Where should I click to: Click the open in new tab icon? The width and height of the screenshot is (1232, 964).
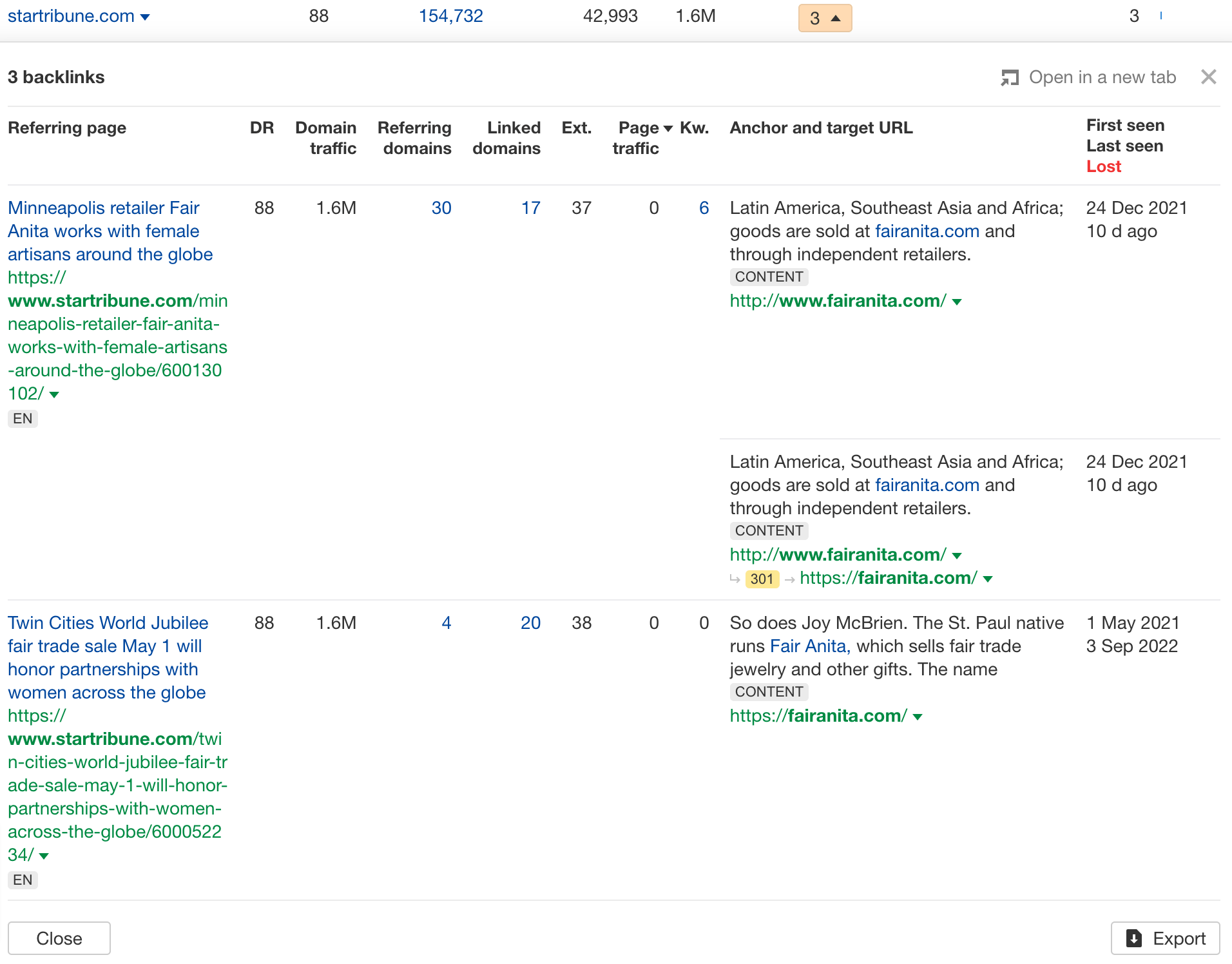[1010, 78]
